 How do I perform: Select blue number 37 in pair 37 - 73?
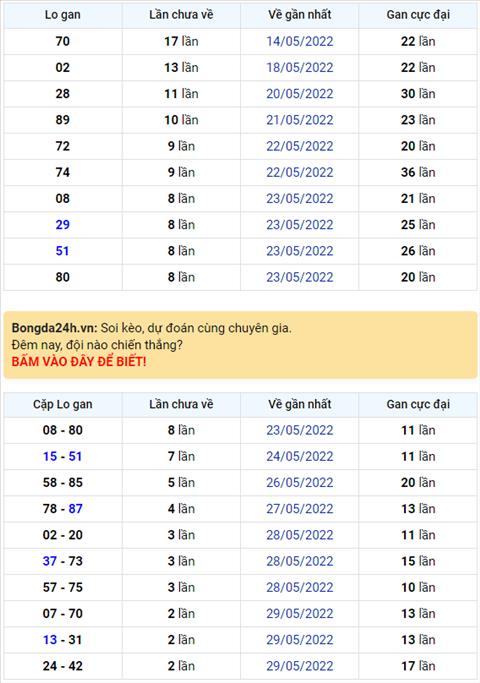[x=50, y=561]
